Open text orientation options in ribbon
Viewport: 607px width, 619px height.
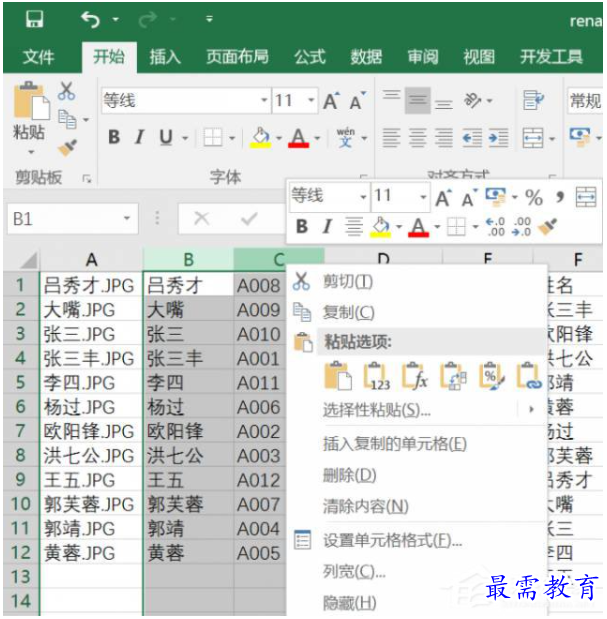click(x=473, y=101)
